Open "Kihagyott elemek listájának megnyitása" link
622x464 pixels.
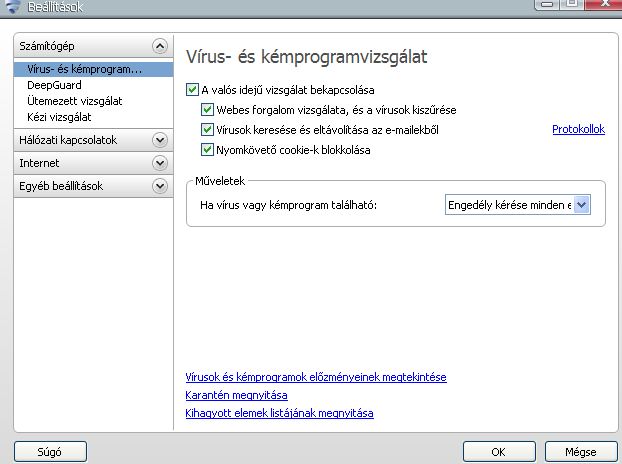coord(279,413)
